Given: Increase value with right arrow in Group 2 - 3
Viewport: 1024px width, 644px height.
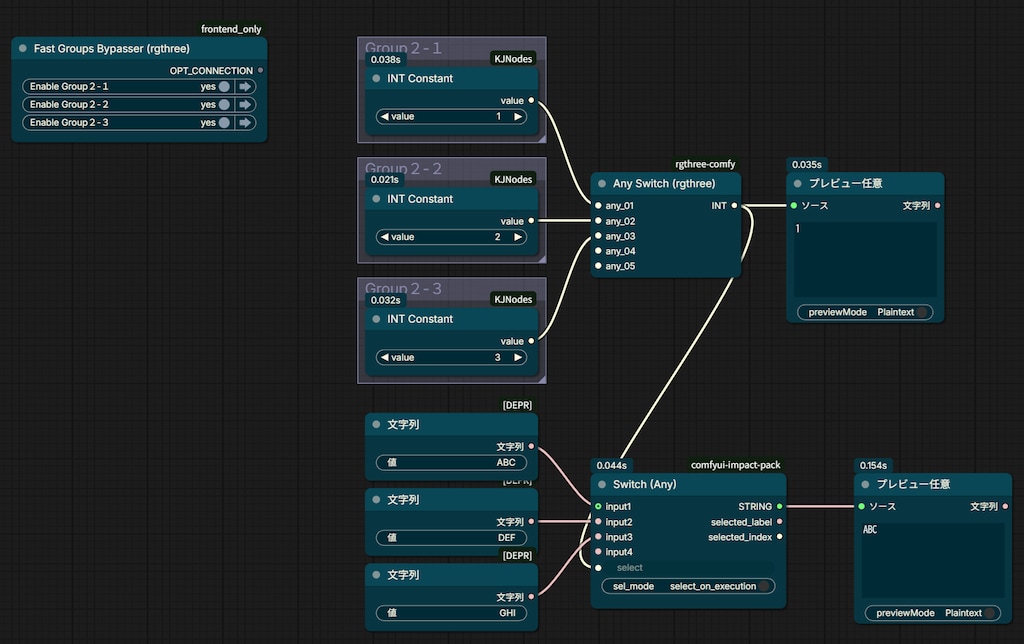Looking at the screenshot, I should tap(518, 357).
